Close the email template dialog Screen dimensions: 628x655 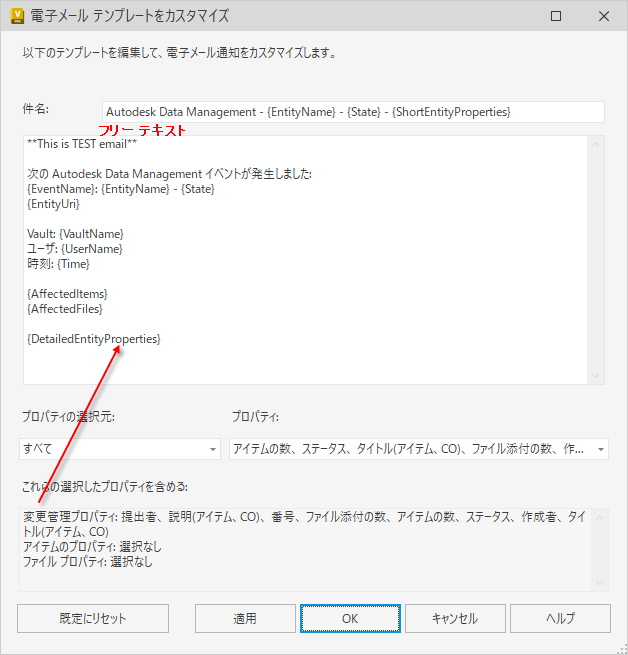tap(604, 16)
